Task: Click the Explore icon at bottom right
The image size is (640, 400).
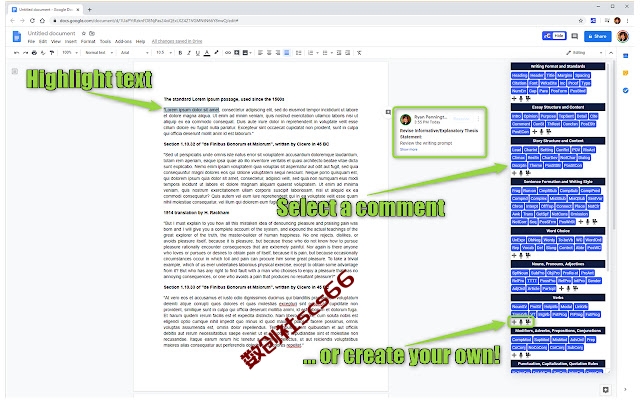Action: click(606, 390)
